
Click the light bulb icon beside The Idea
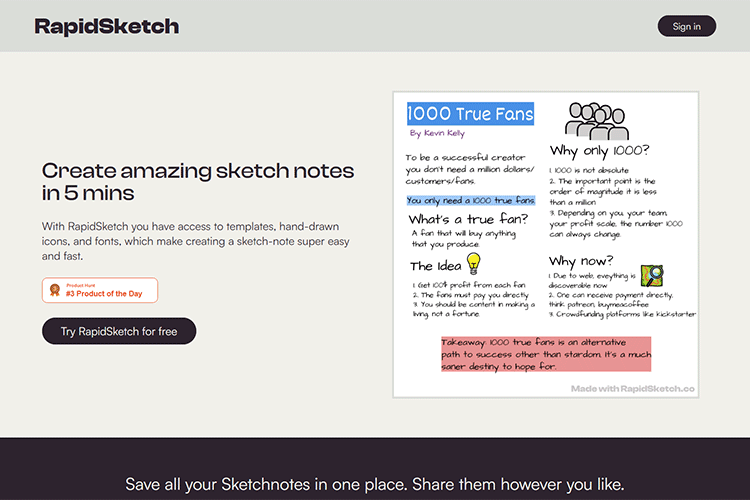tap(474, 263)
